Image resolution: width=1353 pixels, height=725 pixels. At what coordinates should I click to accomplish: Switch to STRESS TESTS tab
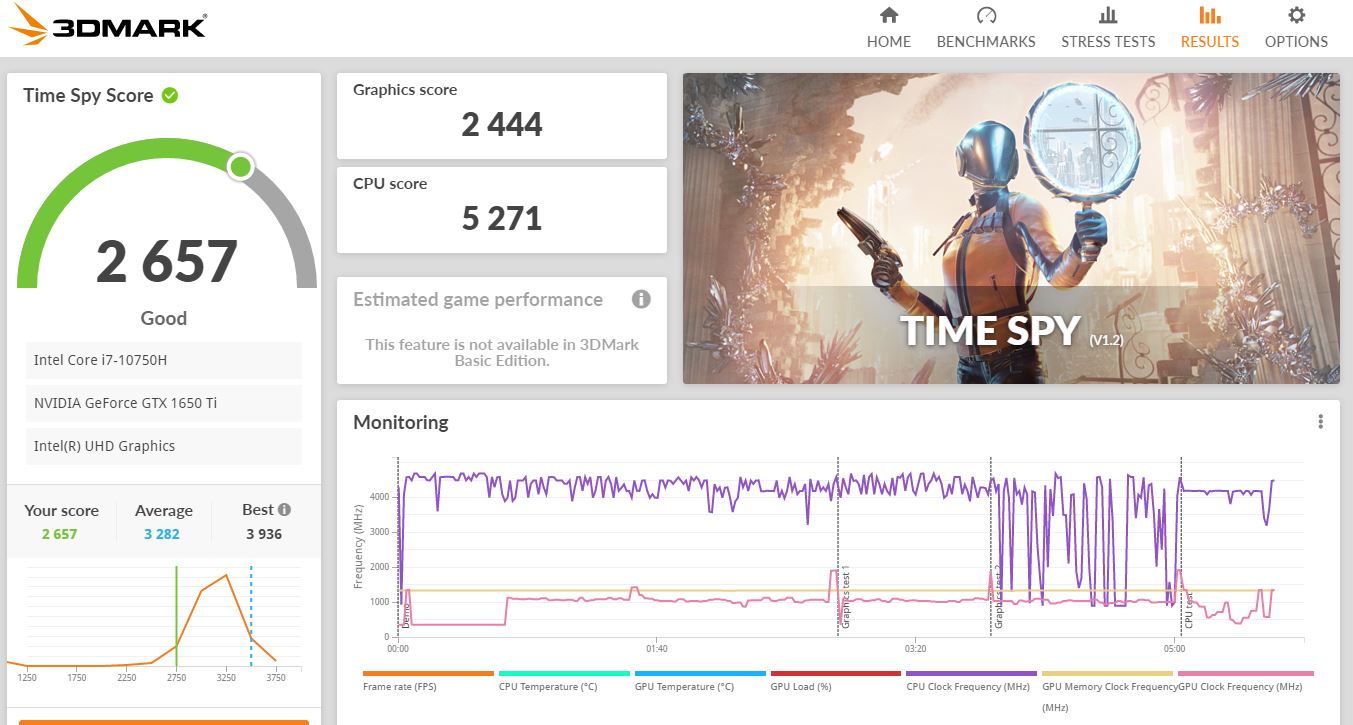tap(1108, 28)
